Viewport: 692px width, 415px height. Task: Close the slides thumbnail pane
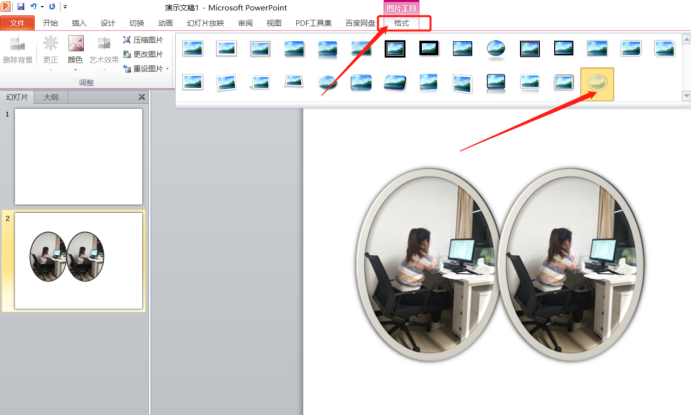tap(142, 97)
